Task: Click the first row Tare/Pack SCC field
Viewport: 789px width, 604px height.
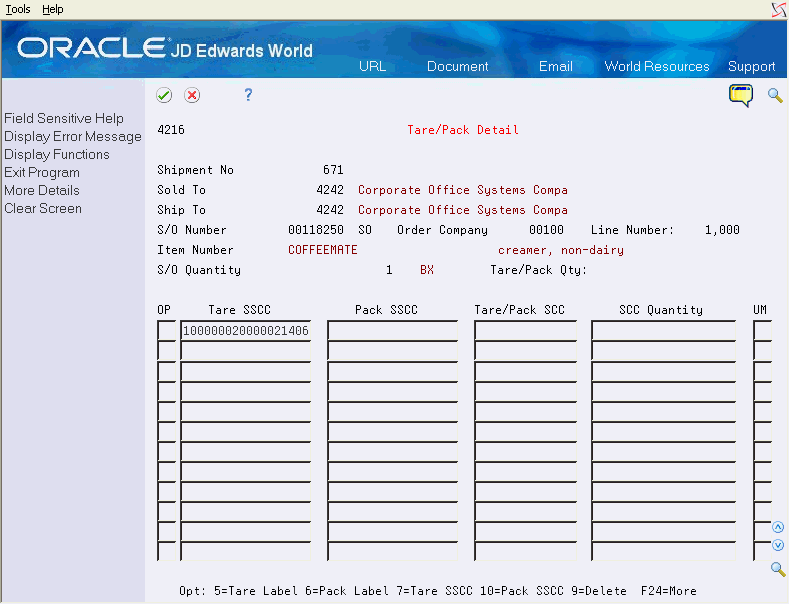Action: 525,331
